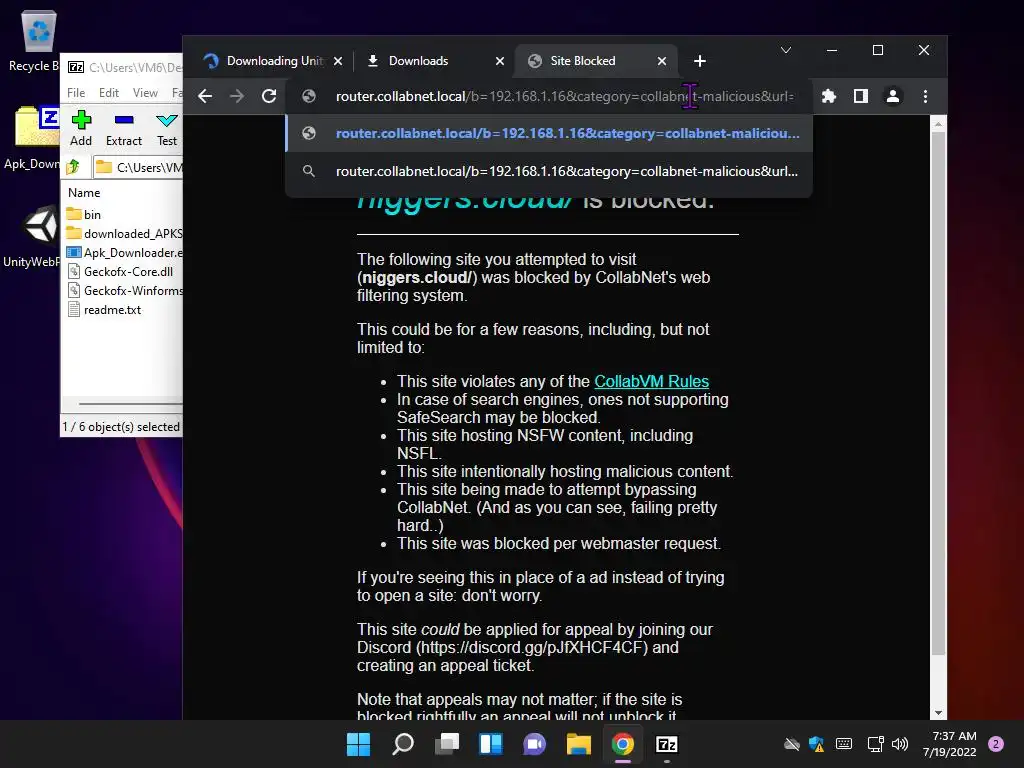
Task: Switch to the Downloads tab
Action: tap(419, 61)
